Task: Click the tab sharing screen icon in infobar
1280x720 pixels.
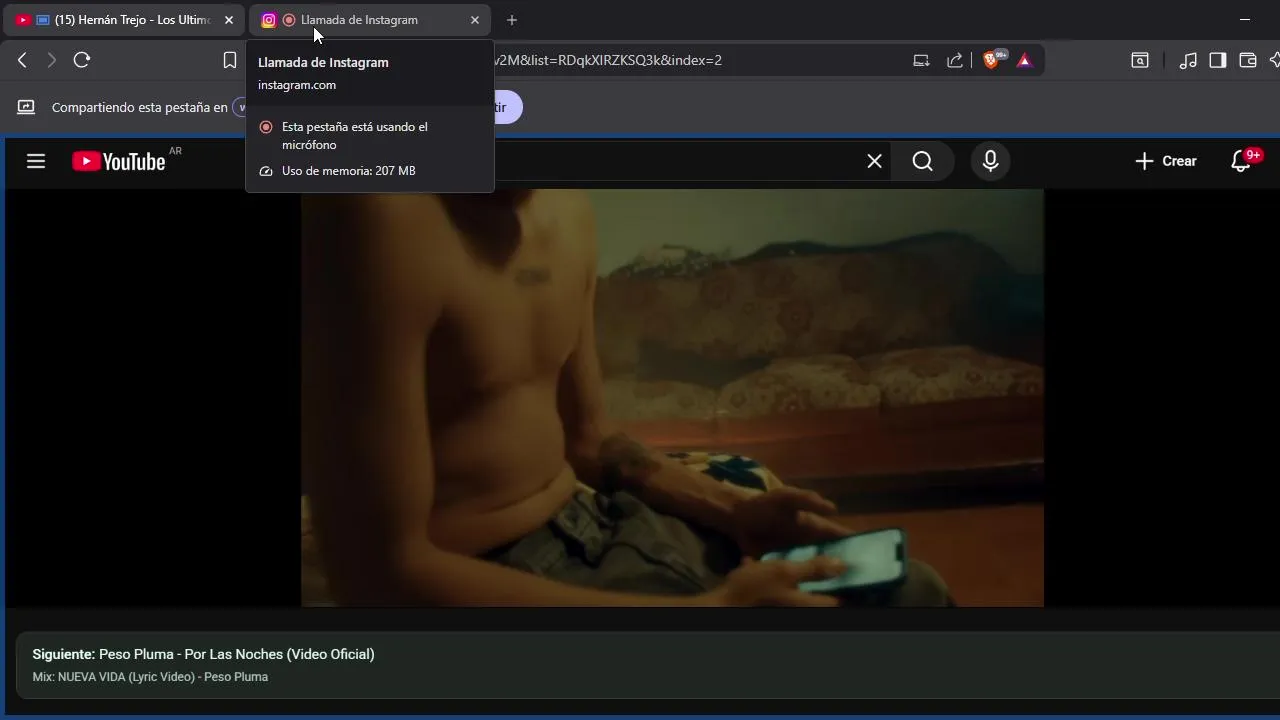Action: pyautogui.click(x=26, y=107)
